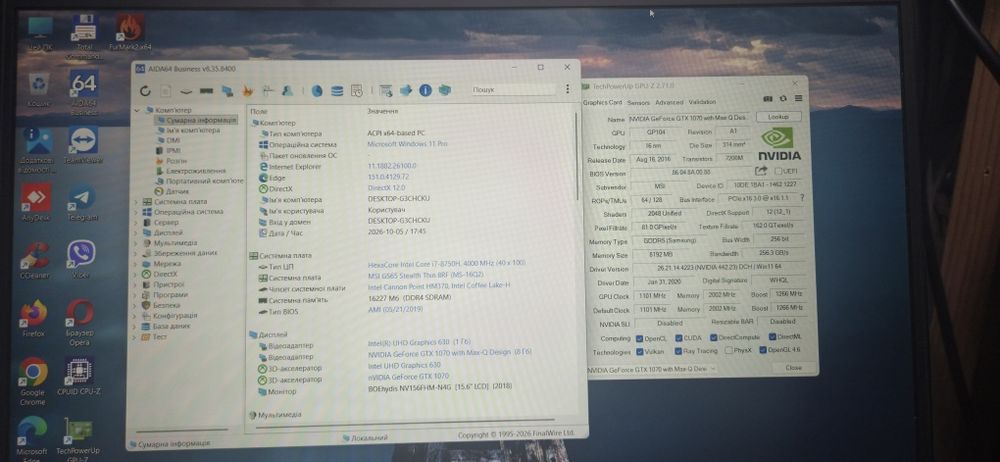The height and width of the screenshot is (462, 1000).
Task: Open Firefox desktop shortcut
Action: 33,318
